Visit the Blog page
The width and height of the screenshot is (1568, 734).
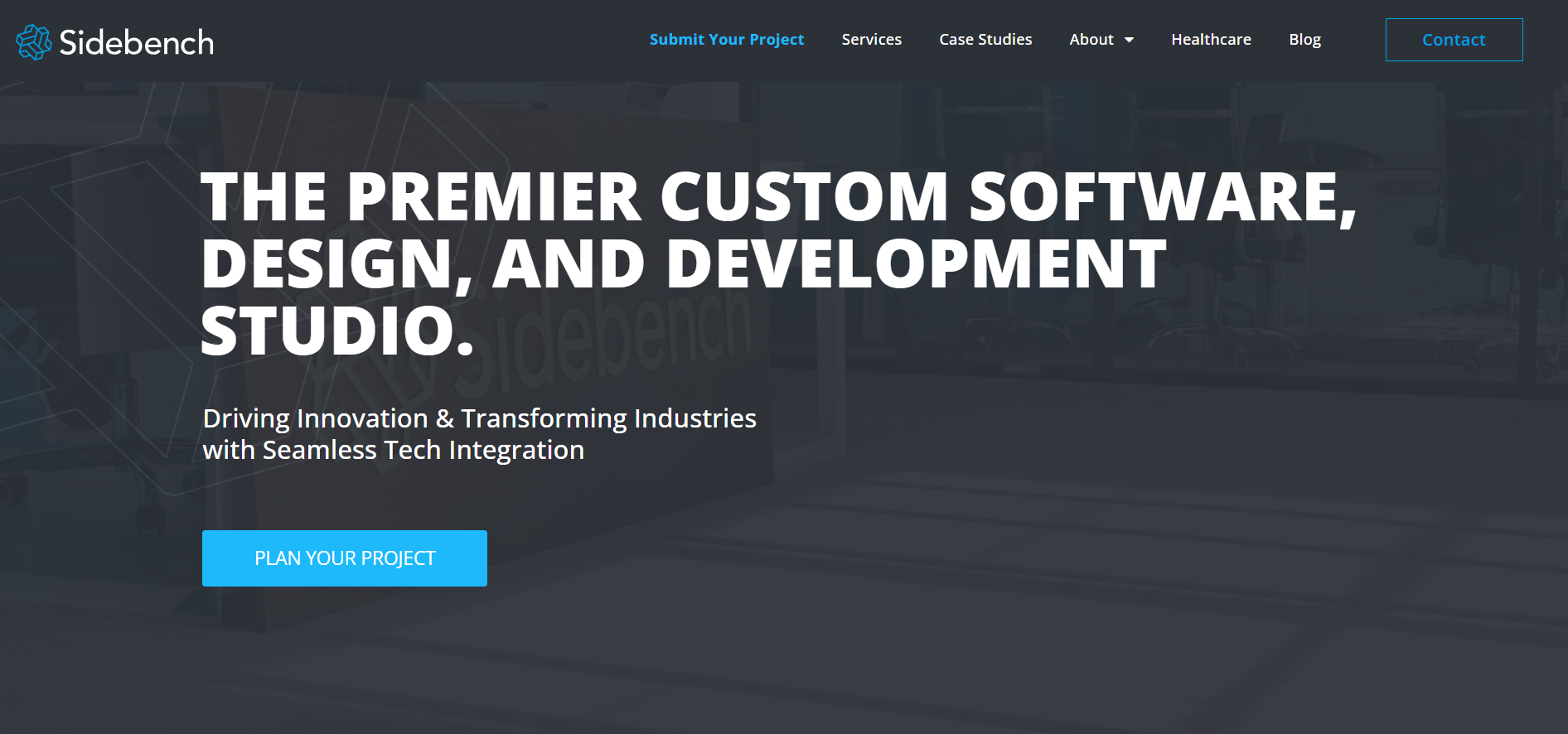[x=1304, y=40]
